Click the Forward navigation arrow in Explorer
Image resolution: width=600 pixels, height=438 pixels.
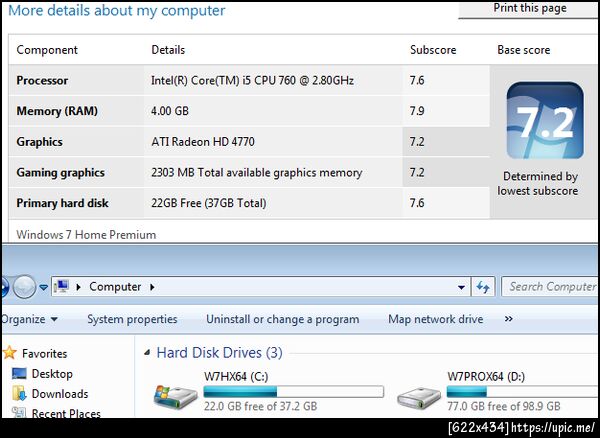[24, 287]
